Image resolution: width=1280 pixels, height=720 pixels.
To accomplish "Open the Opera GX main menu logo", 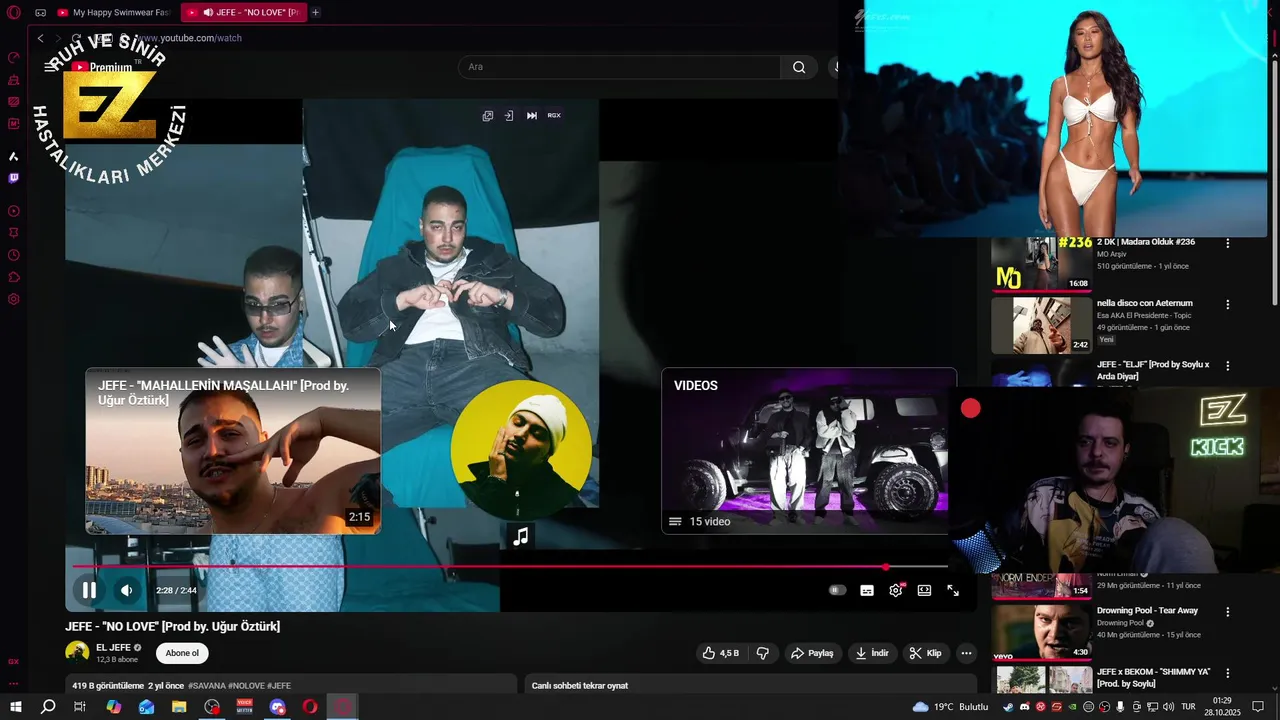I will (x=14, y=12).
